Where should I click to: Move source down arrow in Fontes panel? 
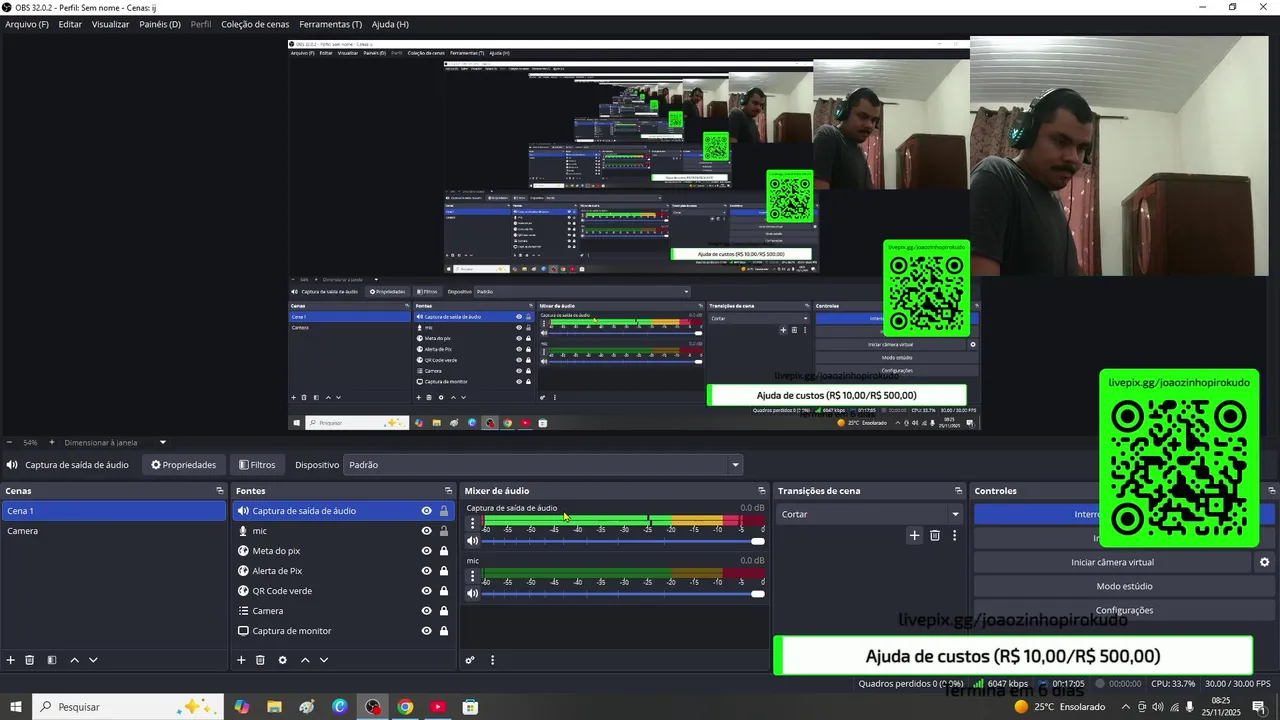pyautogui.click(x=323, y=660)
